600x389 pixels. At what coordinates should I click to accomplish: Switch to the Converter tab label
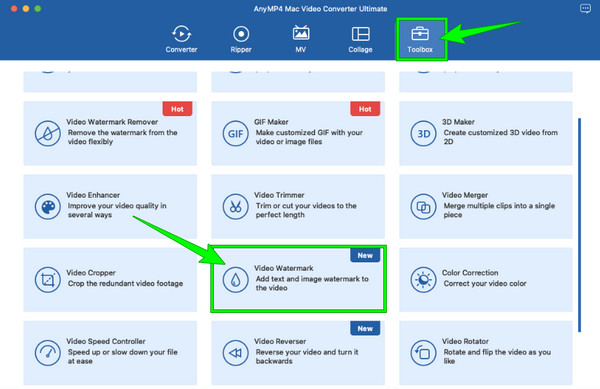pyautogui.click(x=181, y=49)
